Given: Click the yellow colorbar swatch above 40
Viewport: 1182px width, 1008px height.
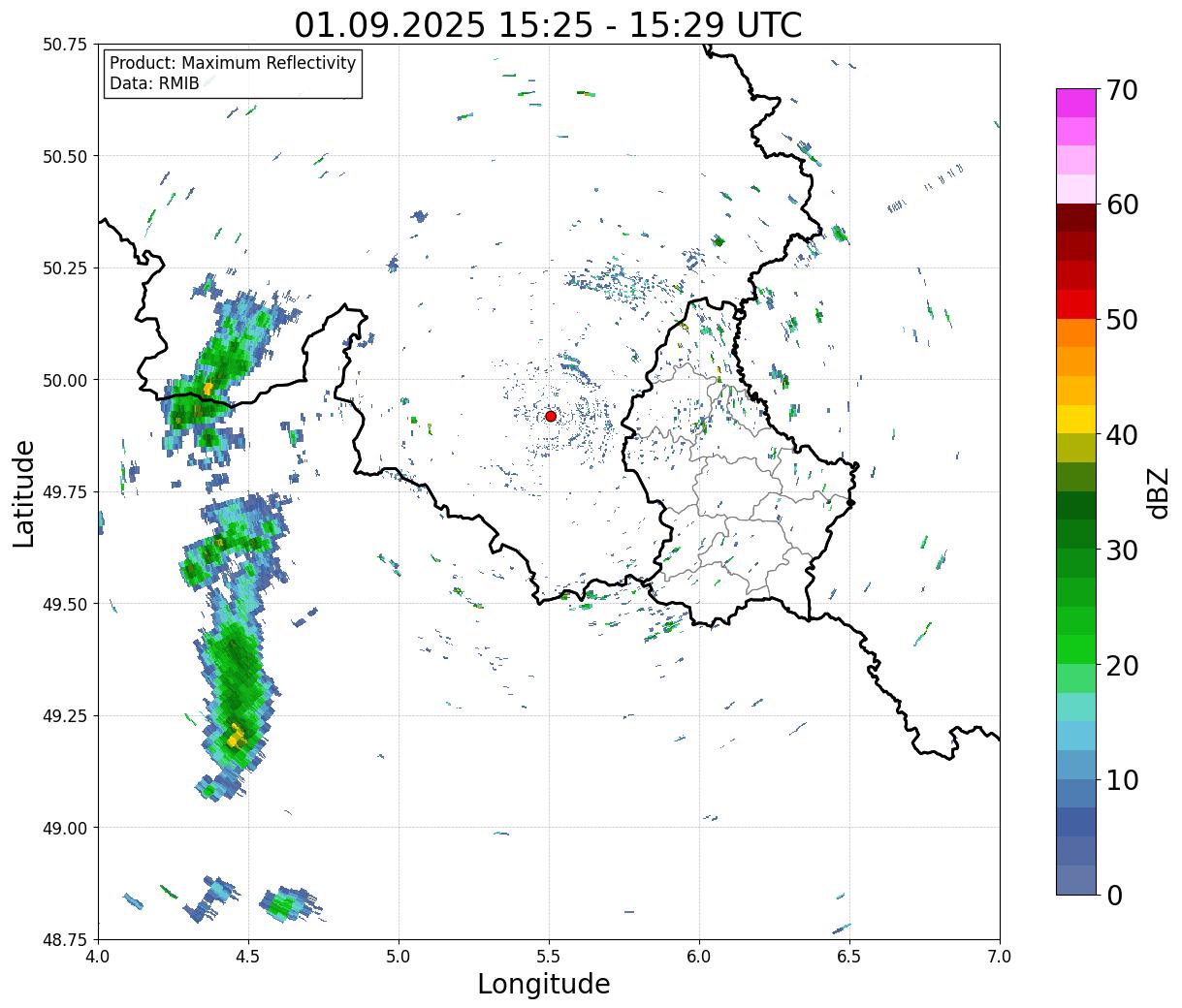Looking at the screenshot, I should 1076,419.
